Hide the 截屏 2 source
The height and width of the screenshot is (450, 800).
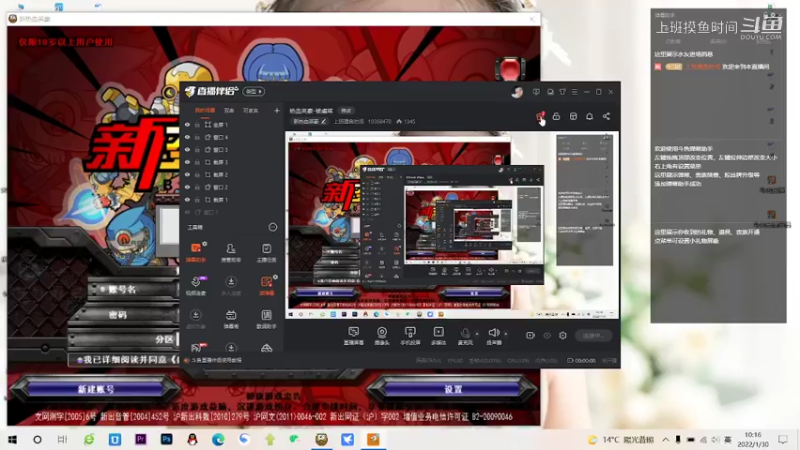(187, 174)
